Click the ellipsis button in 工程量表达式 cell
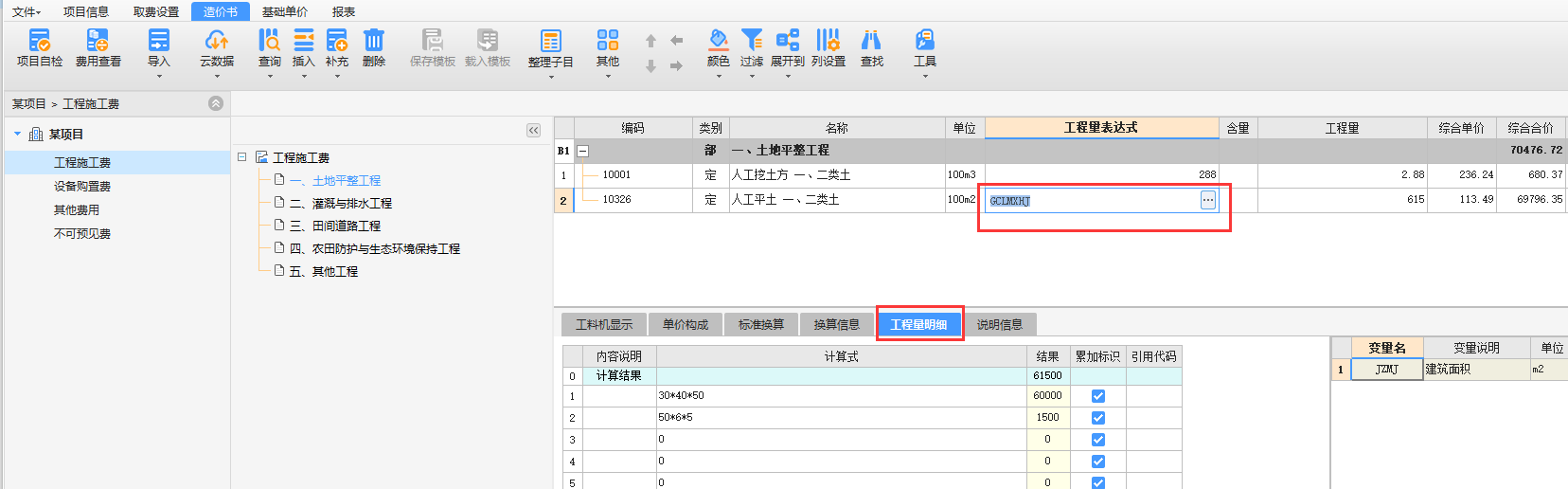Image resolution: width=1568 pixels, height=489 pixels. pos(1207,200)
